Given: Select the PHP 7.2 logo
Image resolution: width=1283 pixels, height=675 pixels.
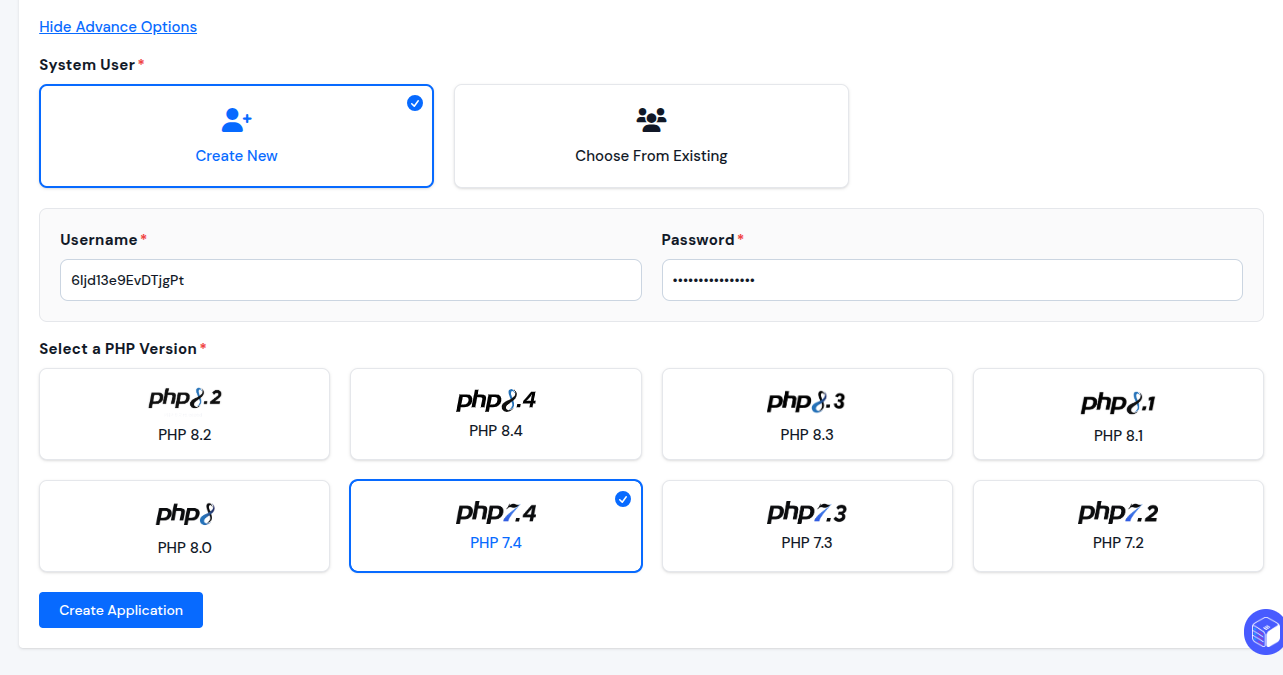Looking at the screenshot, I should coord(1118,513).
